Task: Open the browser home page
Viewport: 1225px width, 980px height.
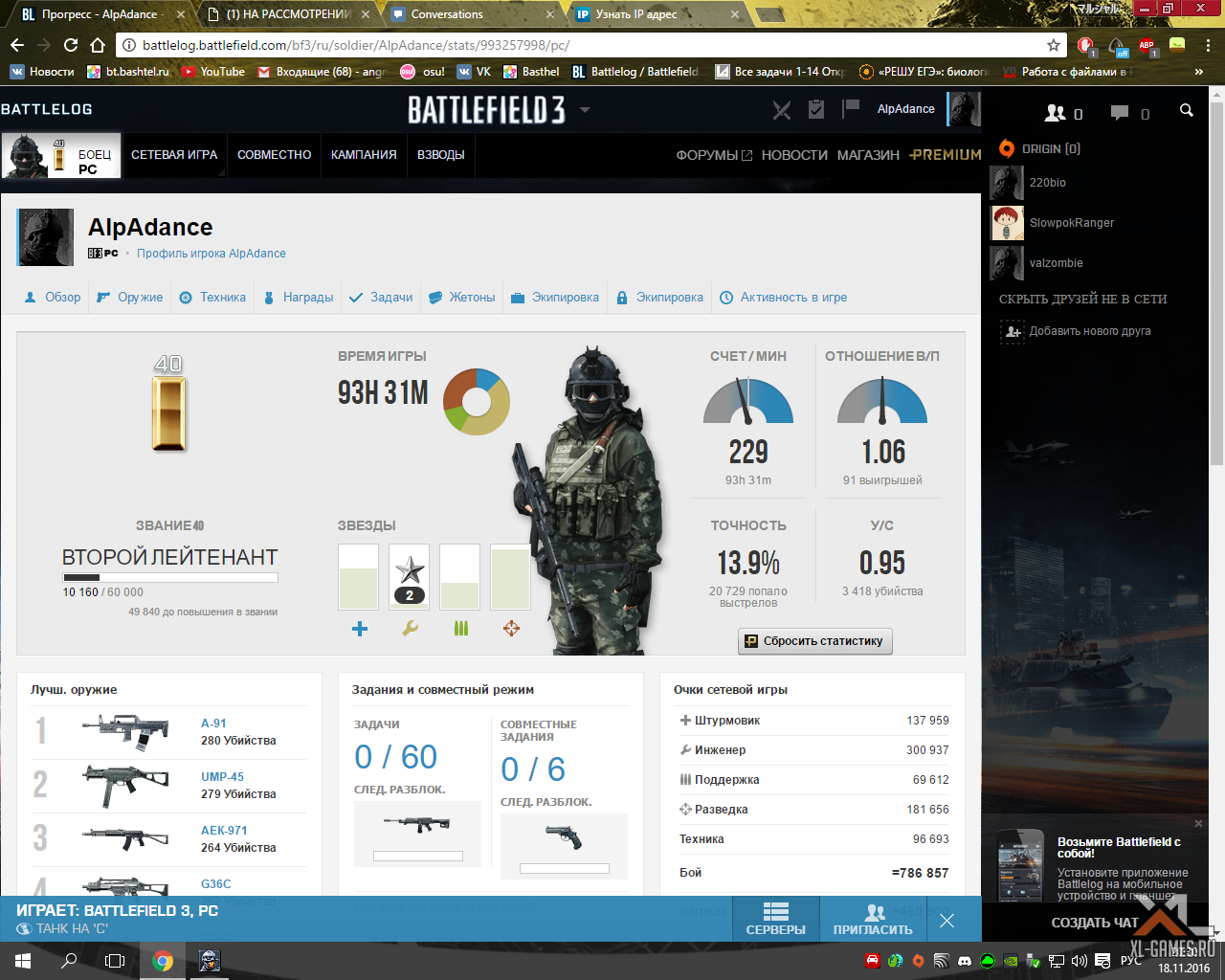Action: [x=98, y=45]
